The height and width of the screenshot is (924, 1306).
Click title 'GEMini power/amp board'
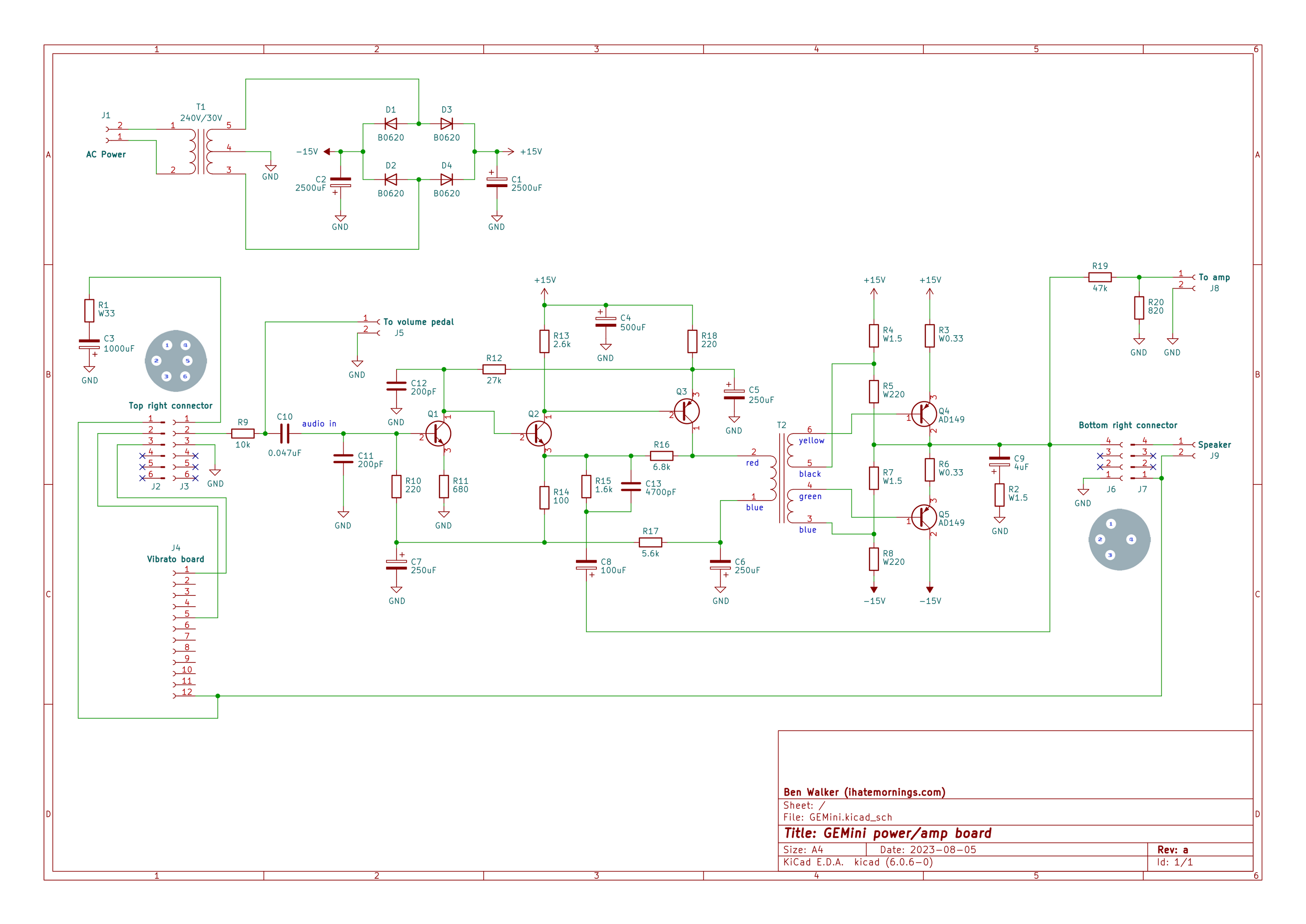click(907, 833)
